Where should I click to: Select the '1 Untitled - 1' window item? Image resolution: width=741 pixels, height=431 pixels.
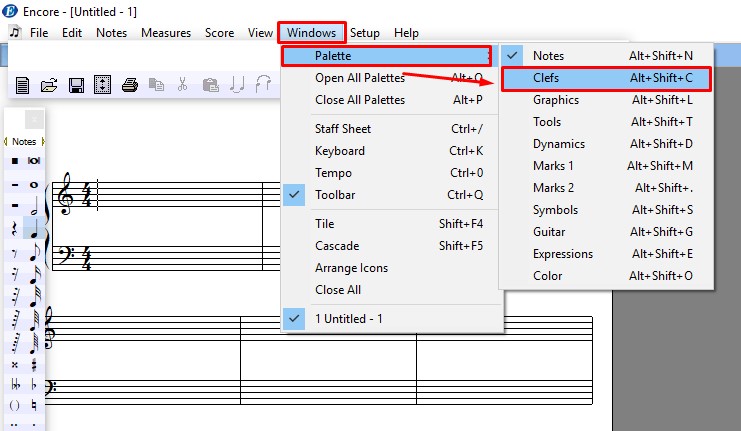pos(390,319)
